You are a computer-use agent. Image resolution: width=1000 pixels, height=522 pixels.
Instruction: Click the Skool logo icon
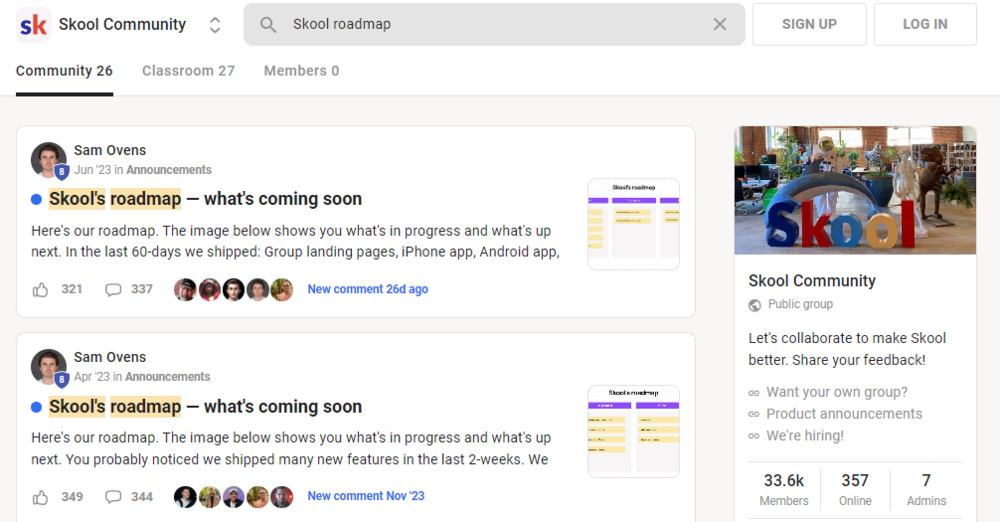pyautogui.click(x=33, y=25)
